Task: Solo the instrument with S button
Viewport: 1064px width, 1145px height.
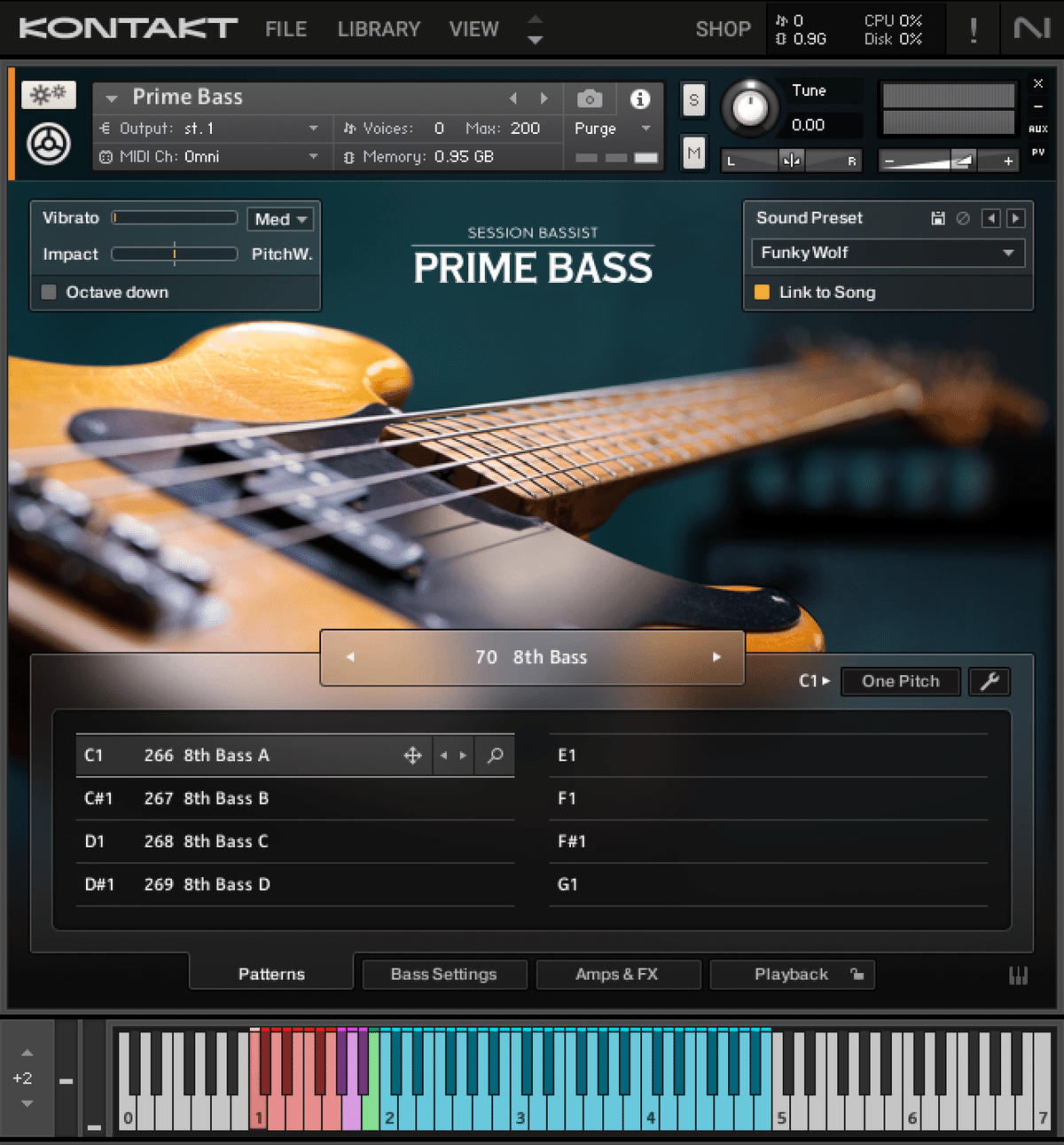Action: click(x=693, y=100)
